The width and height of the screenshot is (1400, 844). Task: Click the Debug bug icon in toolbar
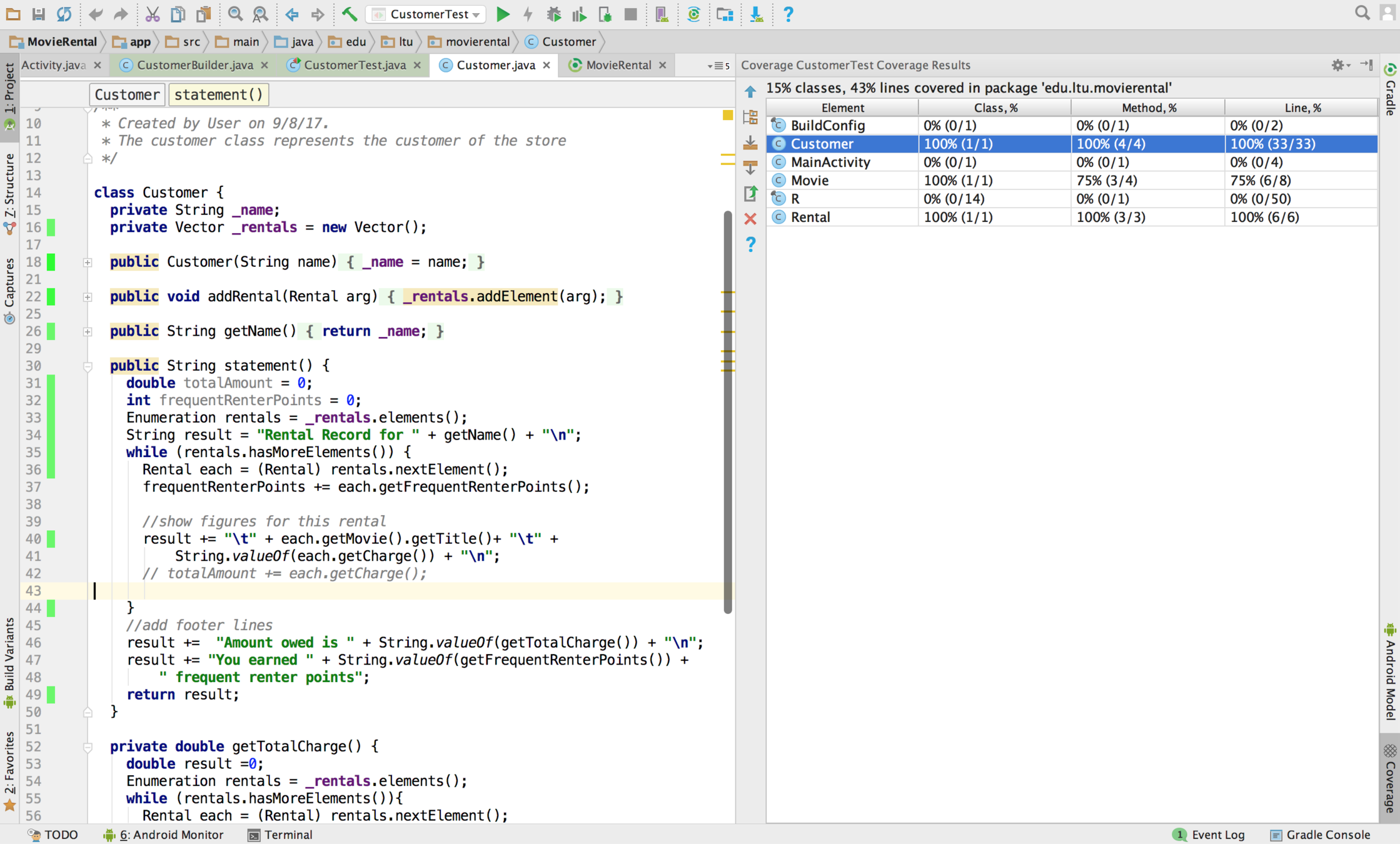(553, 14)
